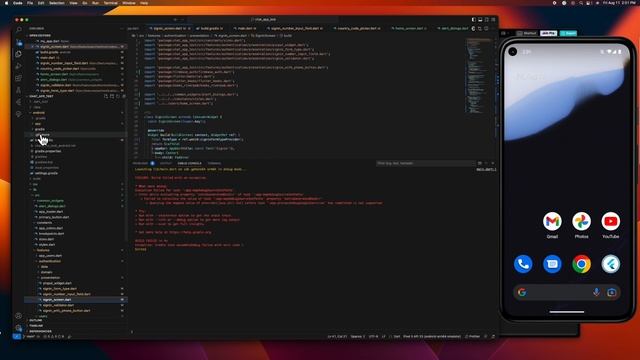Open the Terminal menu in the menu bar

110,3
